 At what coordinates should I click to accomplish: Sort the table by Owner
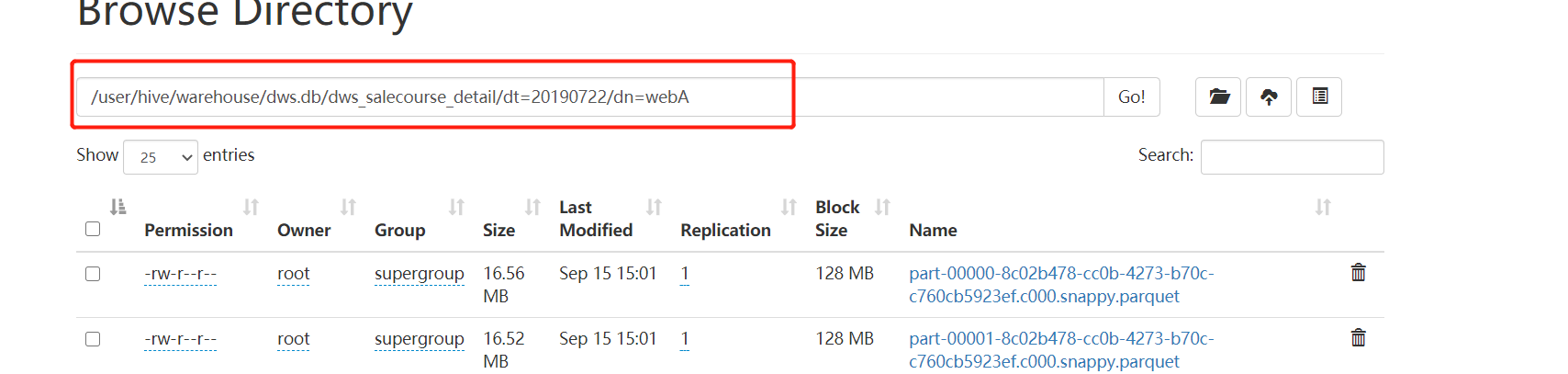[348, 208]
